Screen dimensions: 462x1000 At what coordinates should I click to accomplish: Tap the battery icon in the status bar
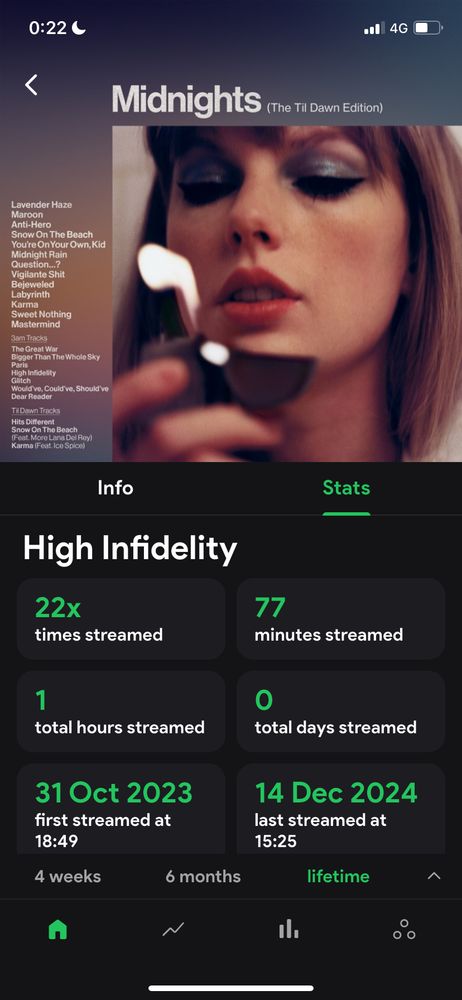(428, 28)
